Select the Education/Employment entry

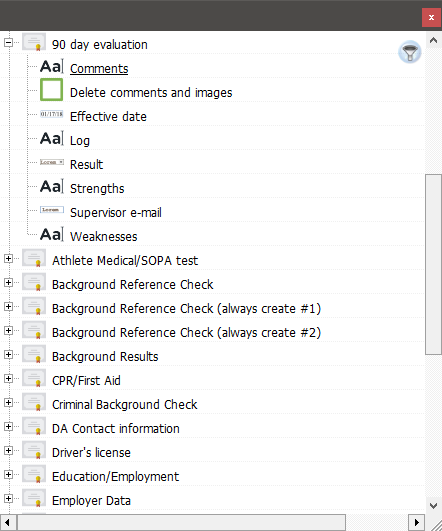point(115,477)
